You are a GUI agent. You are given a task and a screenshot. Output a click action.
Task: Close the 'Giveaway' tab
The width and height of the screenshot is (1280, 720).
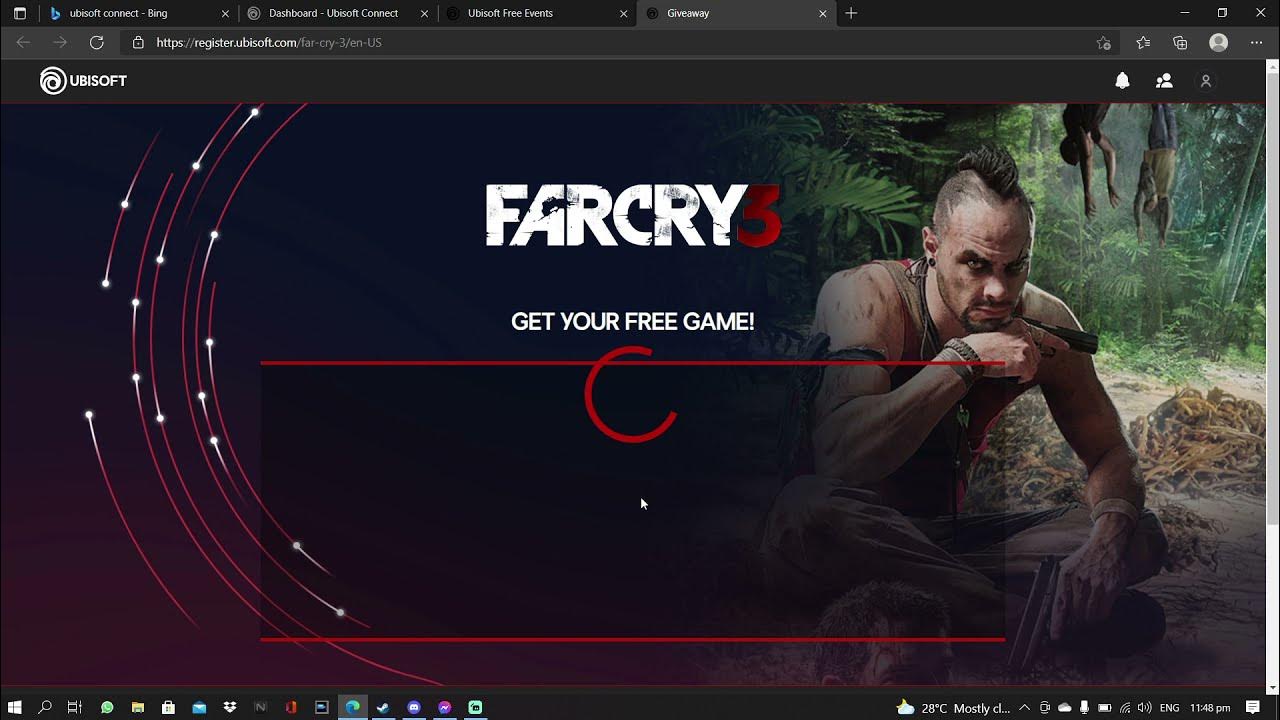[823, 14]
